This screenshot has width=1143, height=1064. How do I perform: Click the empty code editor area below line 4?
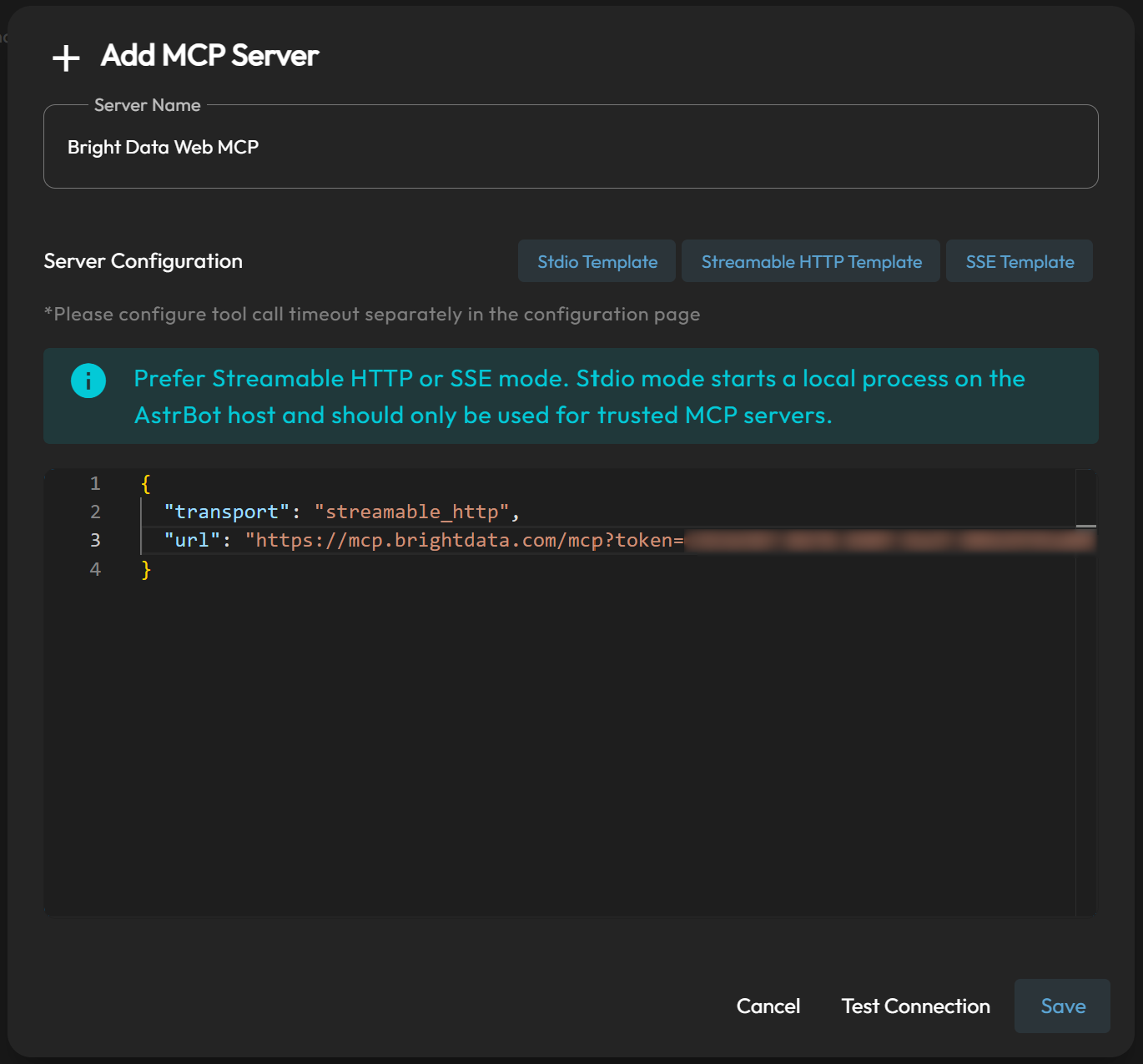559,747
